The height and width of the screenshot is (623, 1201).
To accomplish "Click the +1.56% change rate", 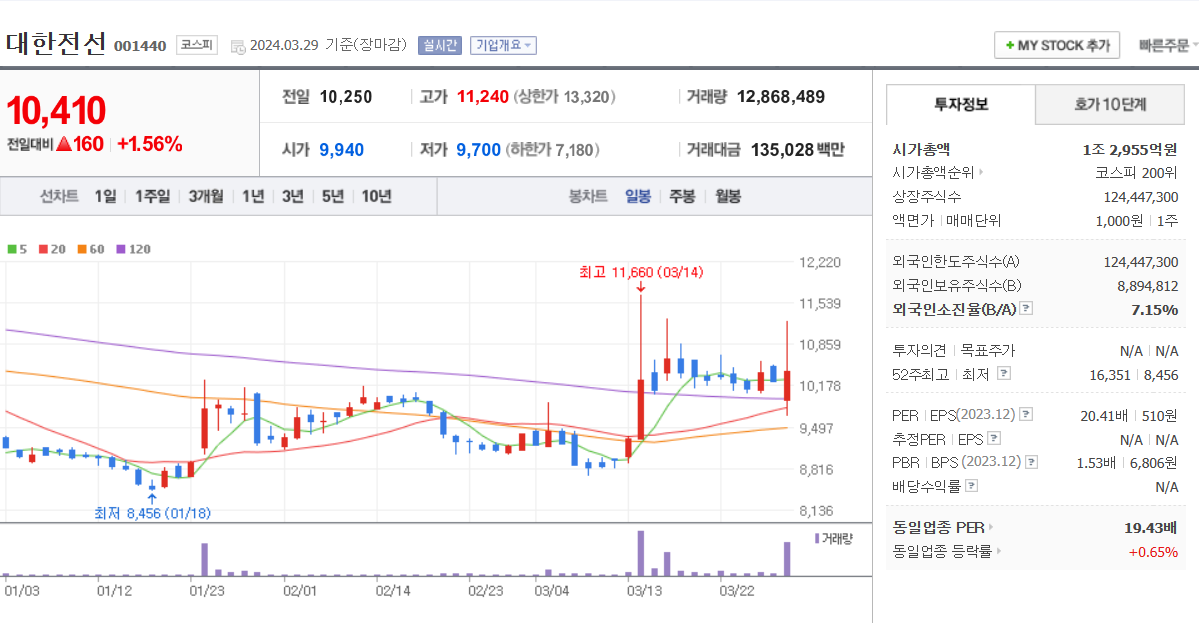I will tap(150, 144).
